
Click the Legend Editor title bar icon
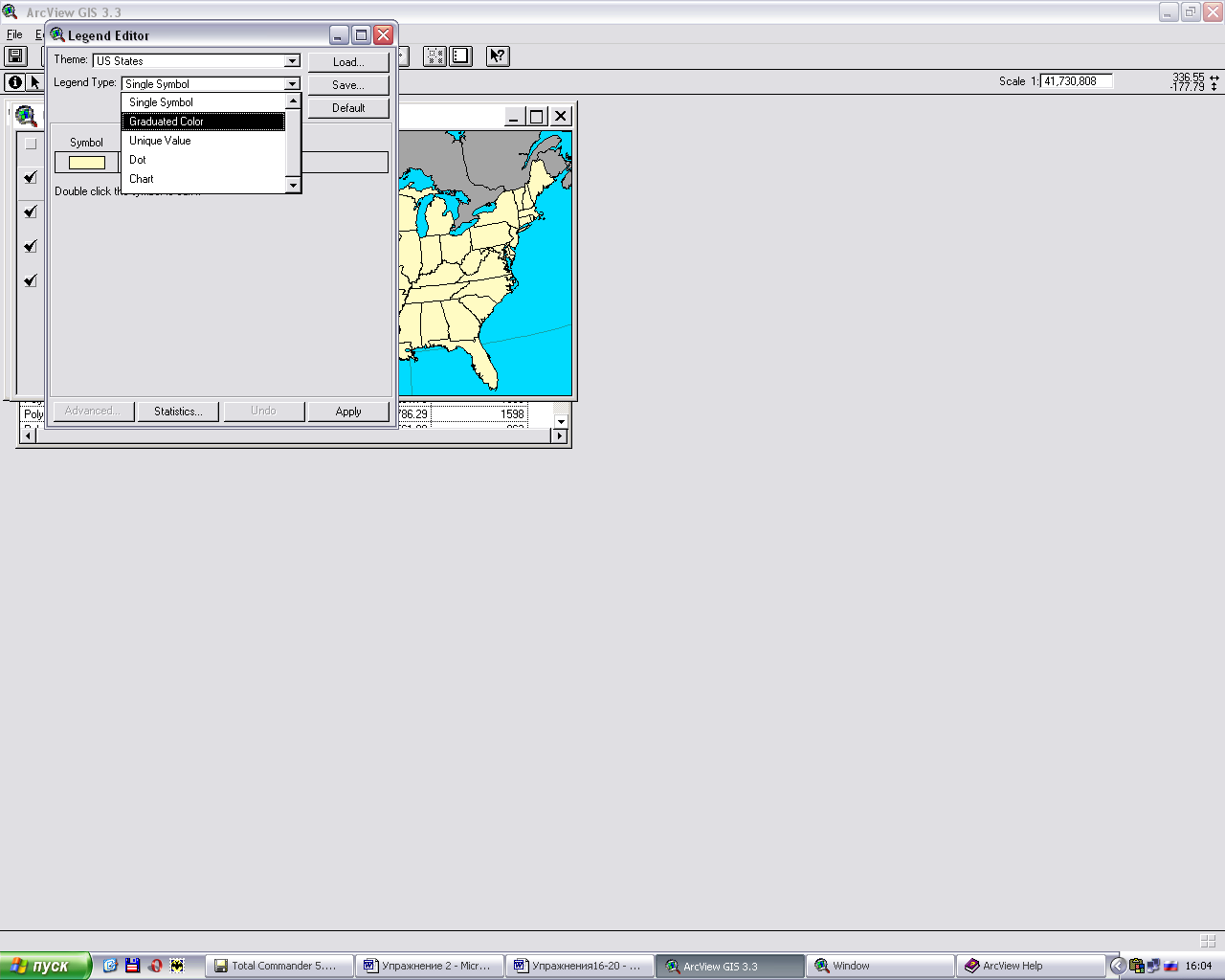coord(57,35)
